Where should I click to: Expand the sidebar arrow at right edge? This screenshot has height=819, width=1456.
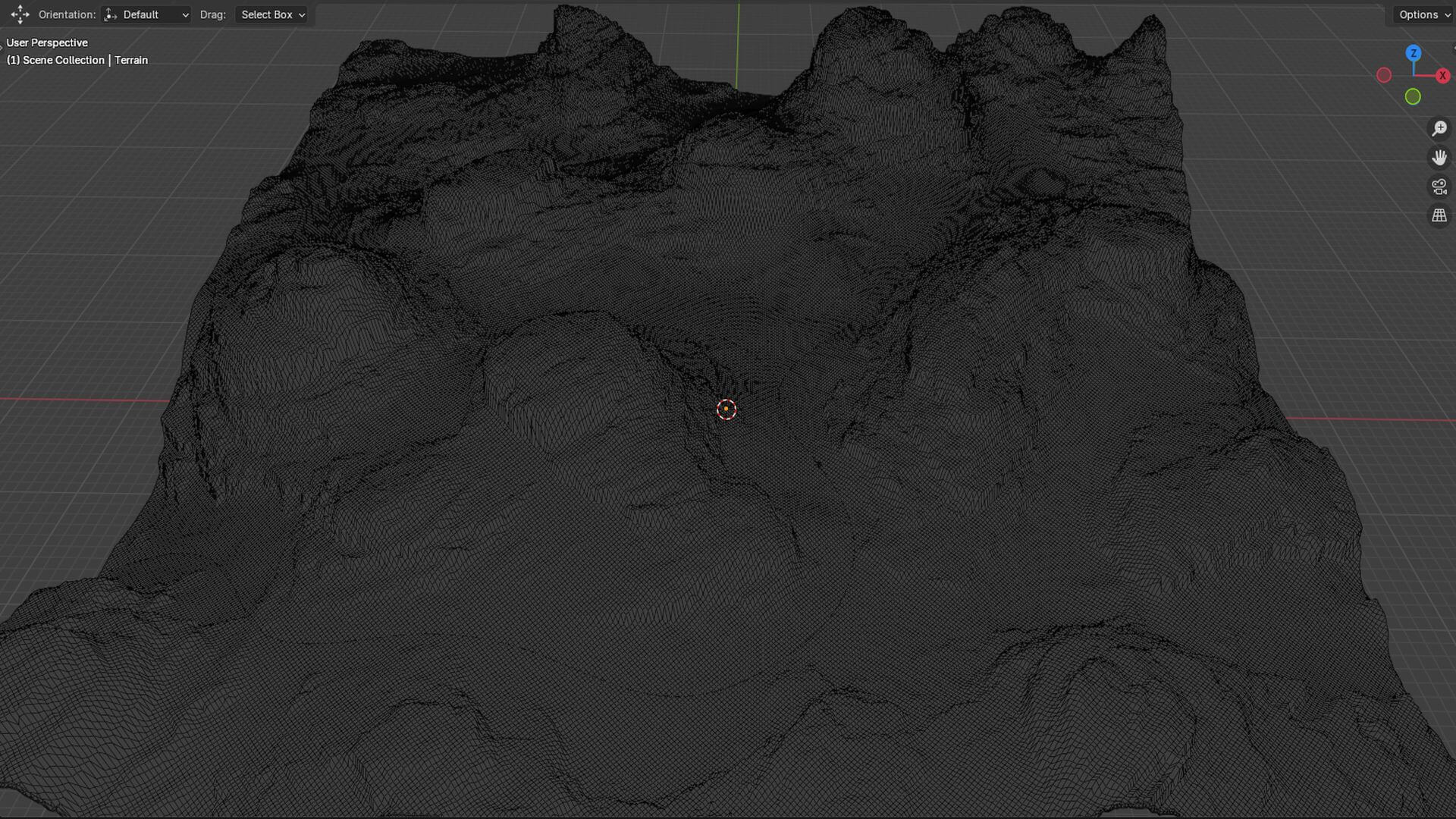point(1453,48)
